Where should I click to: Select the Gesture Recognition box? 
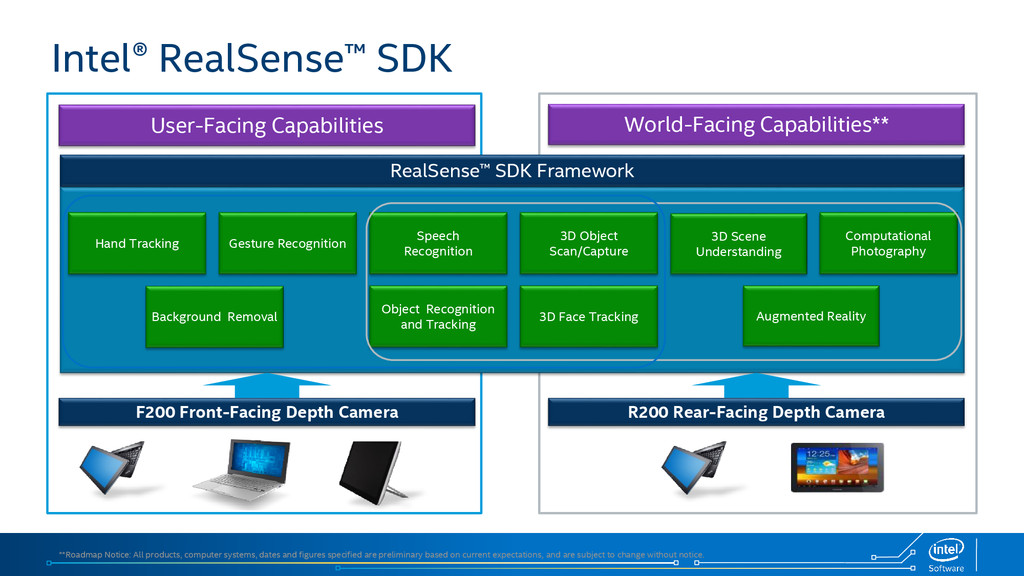[x=287, y=244]
